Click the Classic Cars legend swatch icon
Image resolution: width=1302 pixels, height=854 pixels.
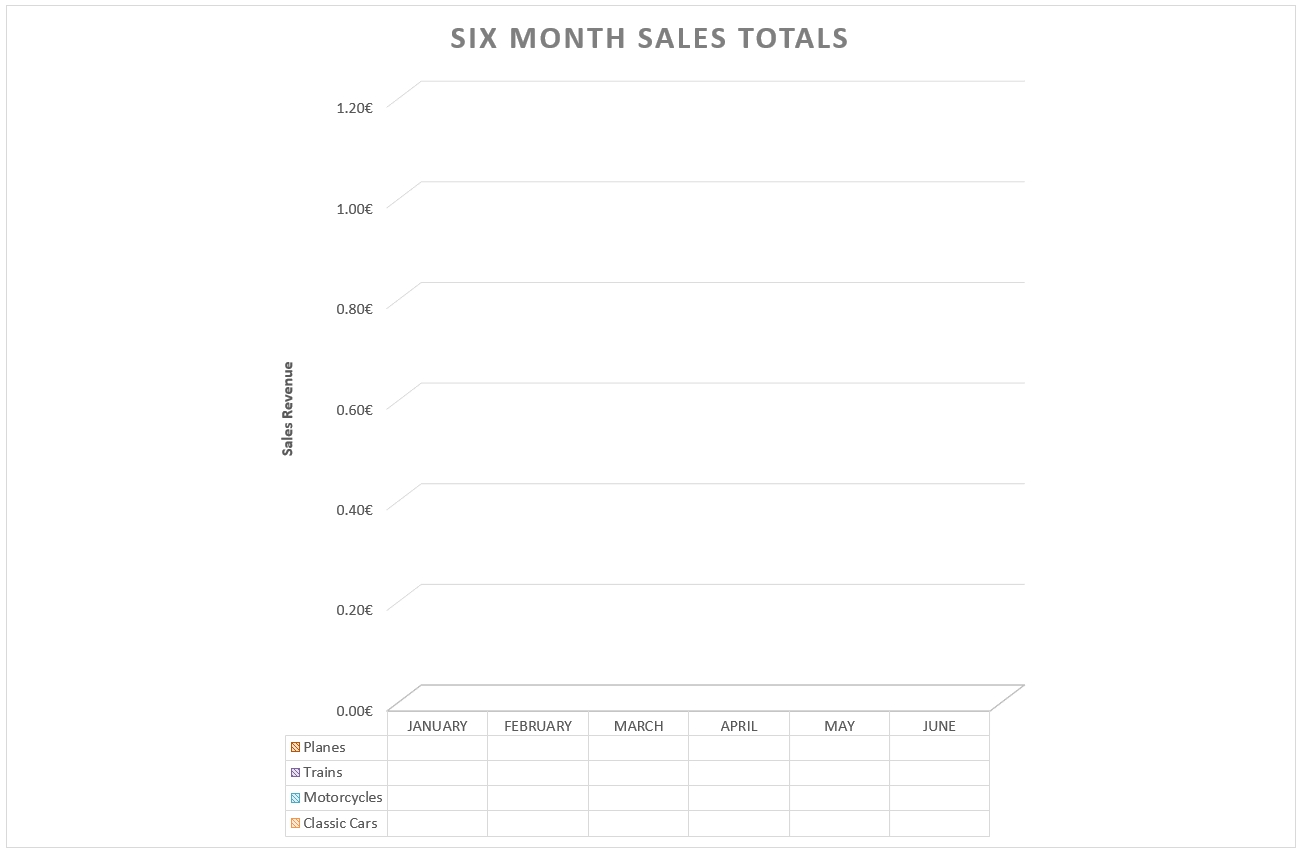[x=295, y=823]
